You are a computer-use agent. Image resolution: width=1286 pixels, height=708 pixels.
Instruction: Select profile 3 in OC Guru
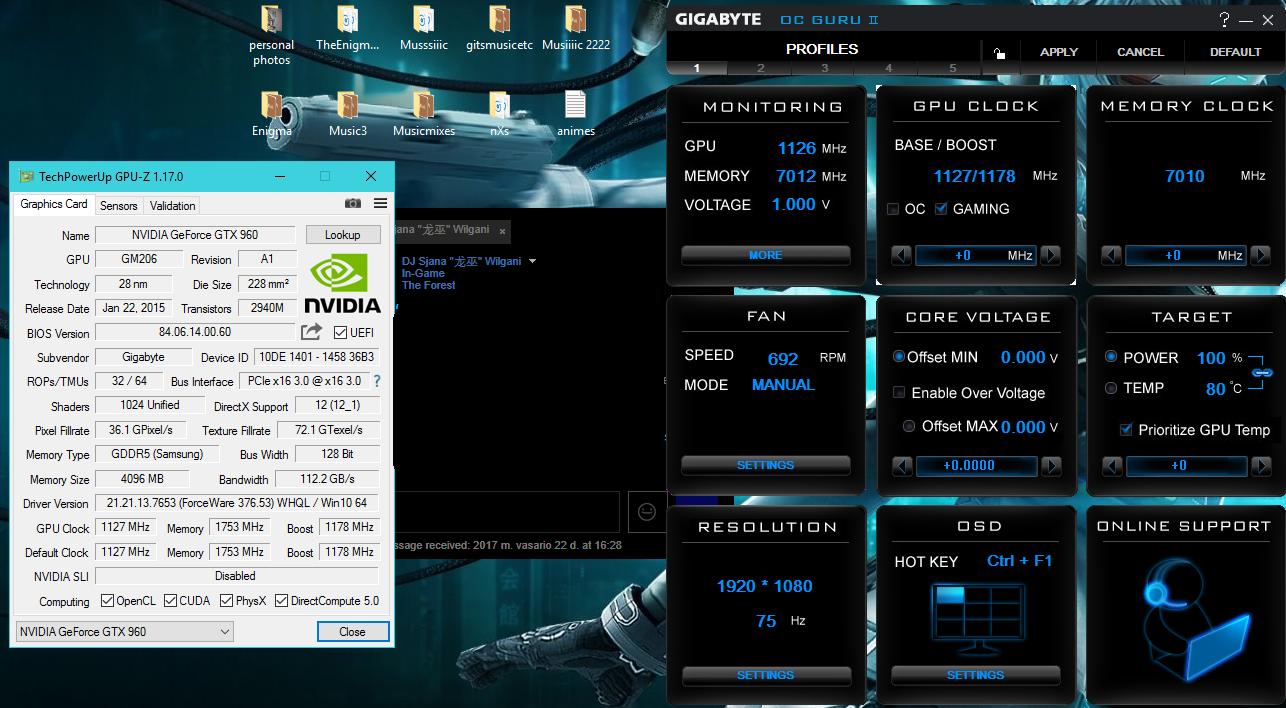(x=825, y=68)
